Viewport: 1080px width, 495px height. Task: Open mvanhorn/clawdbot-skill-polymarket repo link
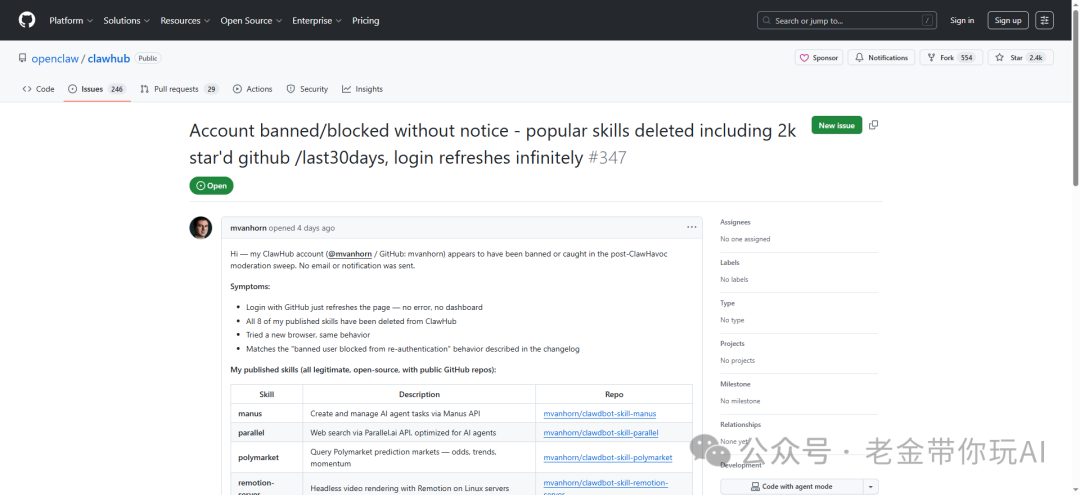click(x=608, y=457)
